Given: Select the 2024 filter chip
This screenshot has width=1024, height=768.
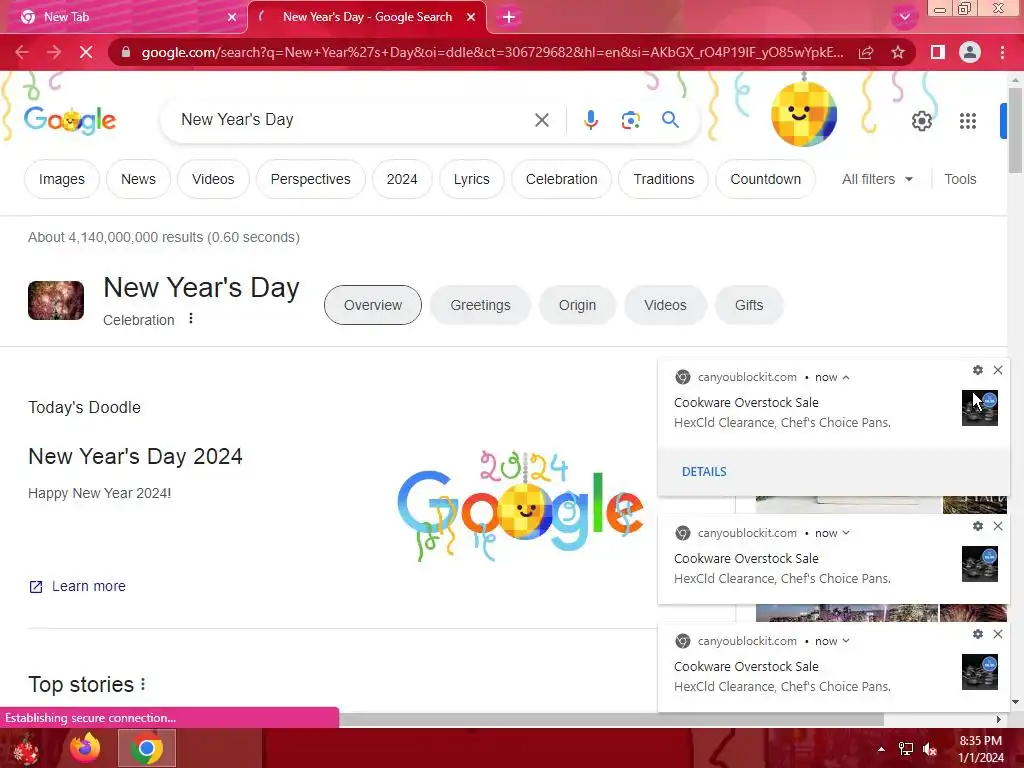Looking at the screenshot, I should 402,179.
